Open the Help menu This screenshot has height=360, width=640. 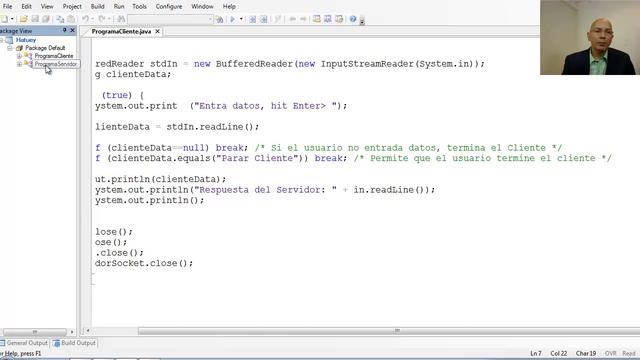(x=229, y=7)
